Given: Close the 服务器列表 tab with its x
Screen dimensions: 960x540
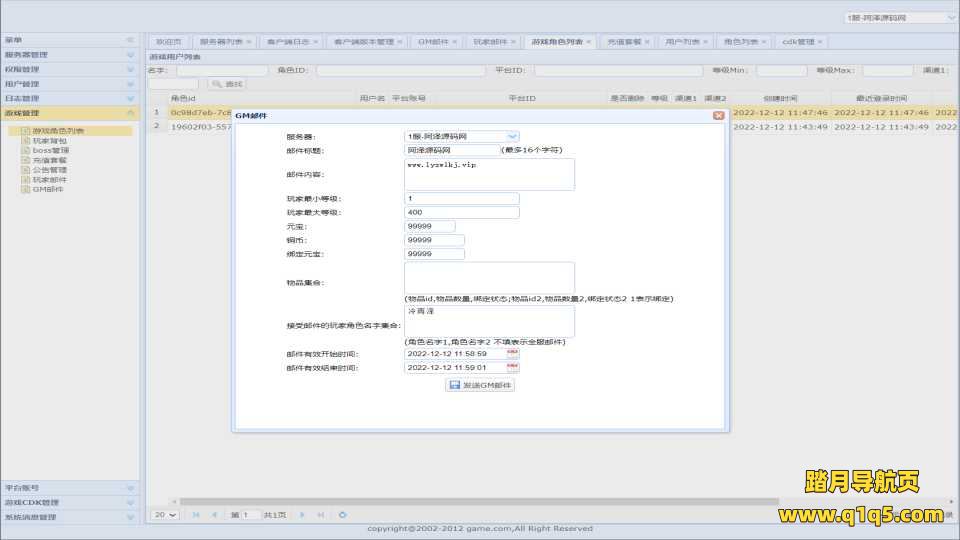Looking at the screenshot, I should [249, 42].
